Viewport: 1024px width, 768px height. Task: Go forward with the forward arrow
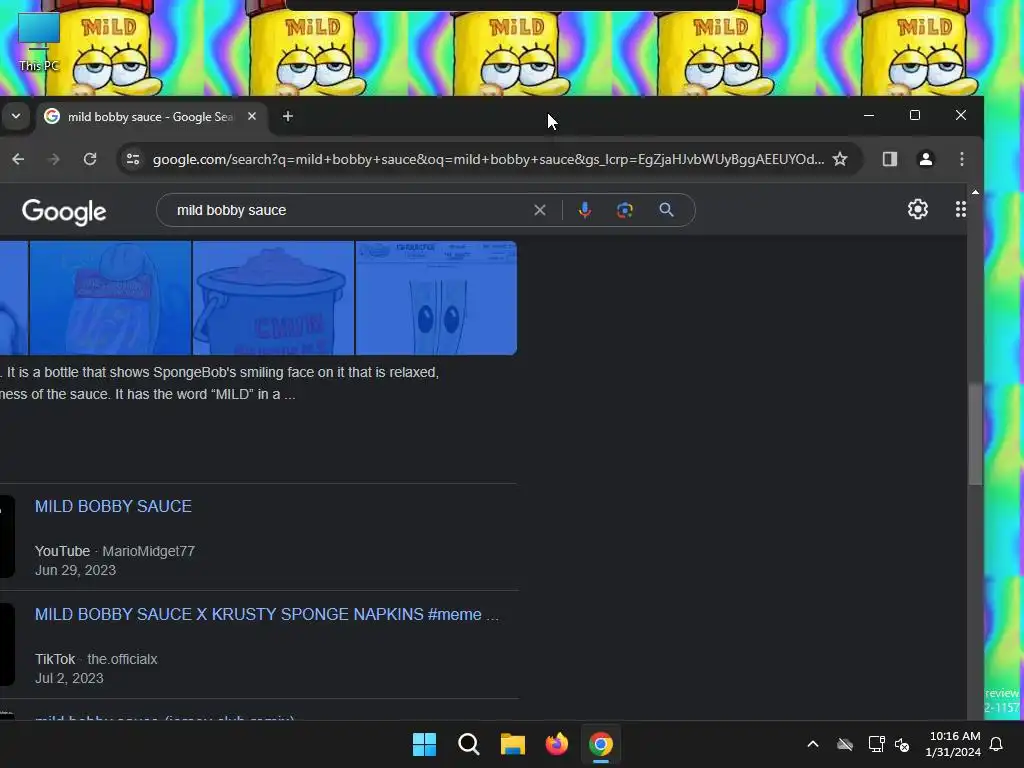coord(54,159)
